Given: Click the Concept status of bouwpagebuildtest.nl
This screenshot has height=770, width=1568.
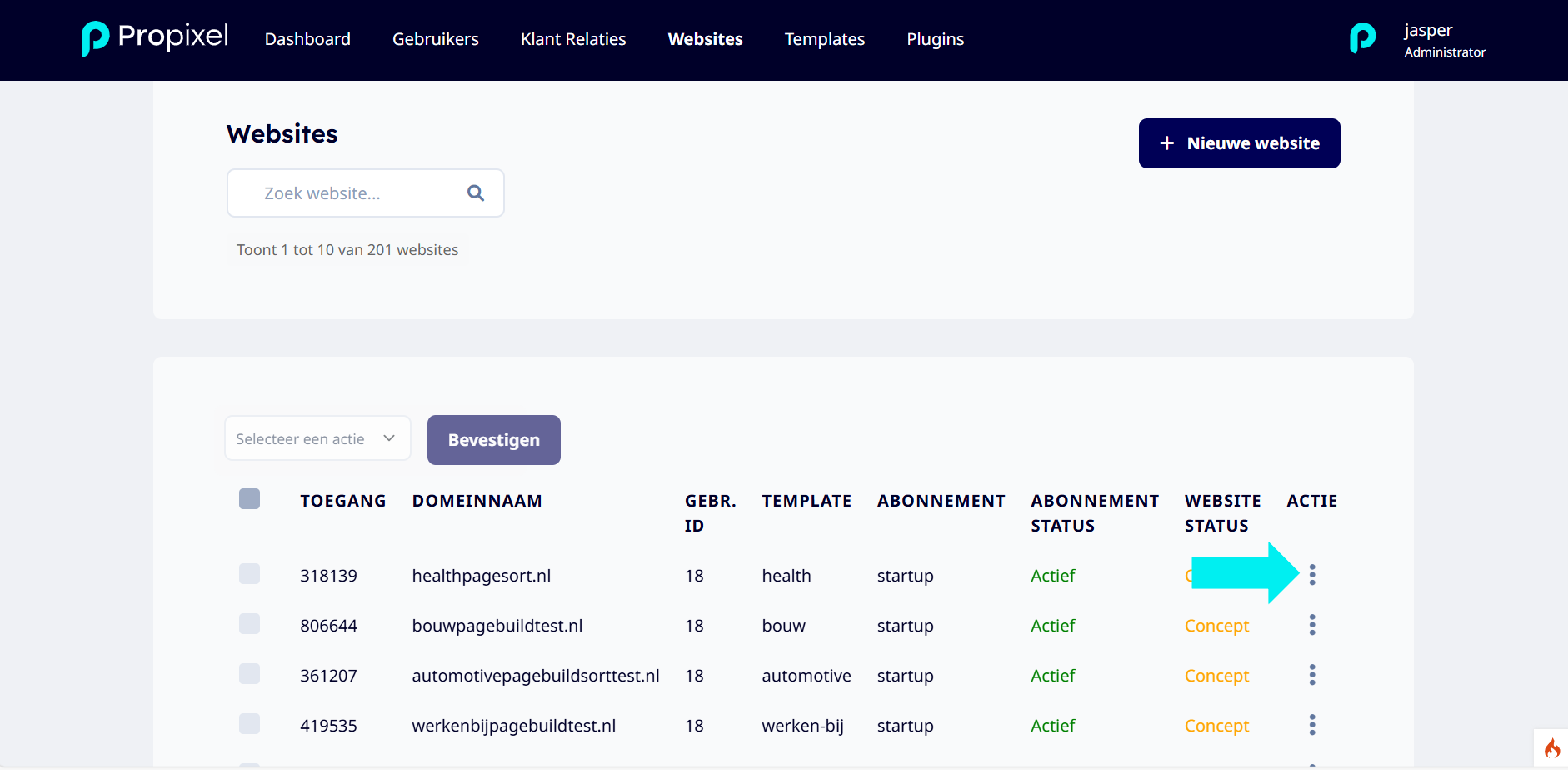Looking at the screenshot, I should [x=1216, y=626].
